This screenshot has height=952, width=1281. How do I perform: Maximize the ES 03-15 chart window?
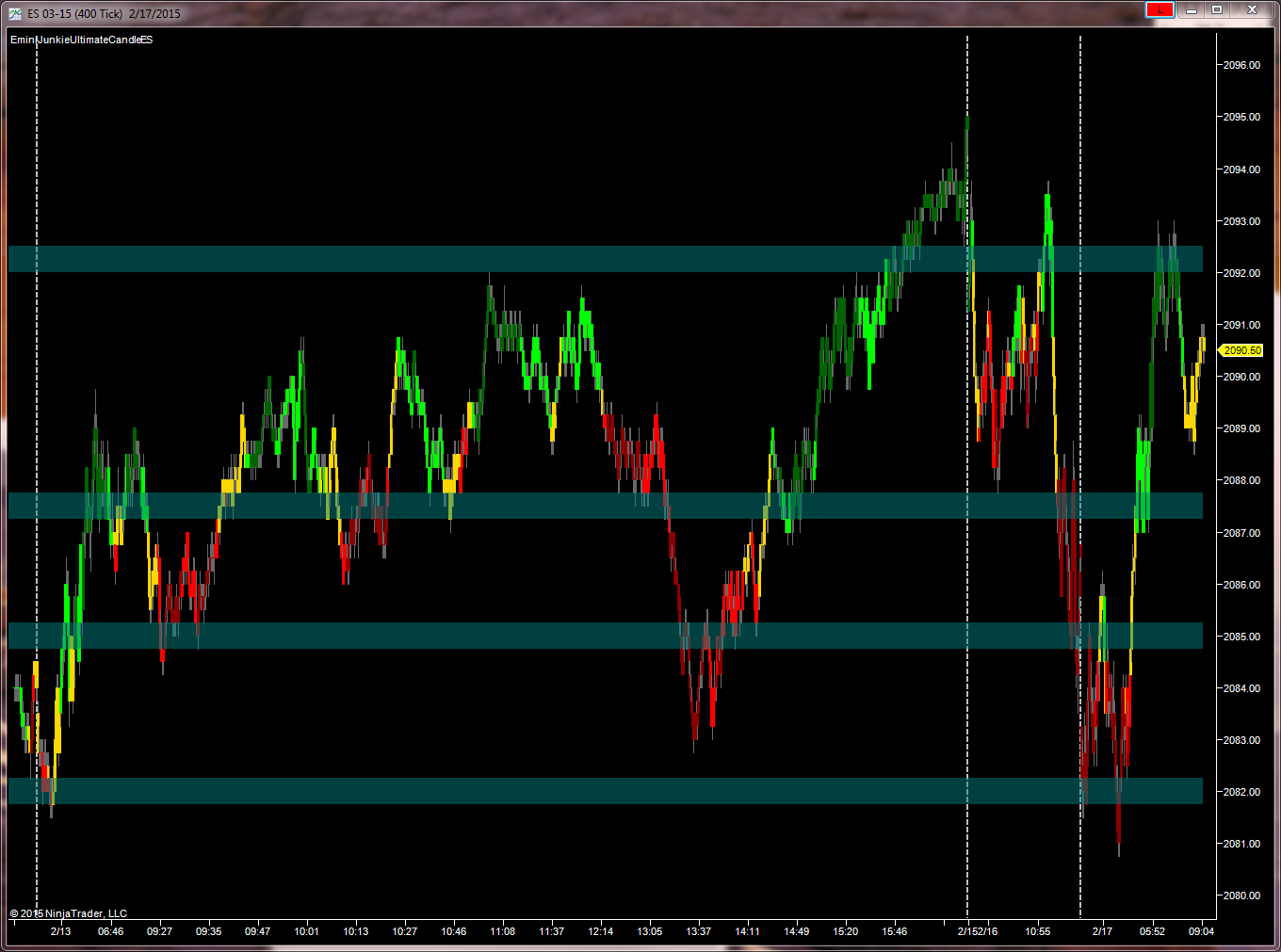[x=1217, y=9]
